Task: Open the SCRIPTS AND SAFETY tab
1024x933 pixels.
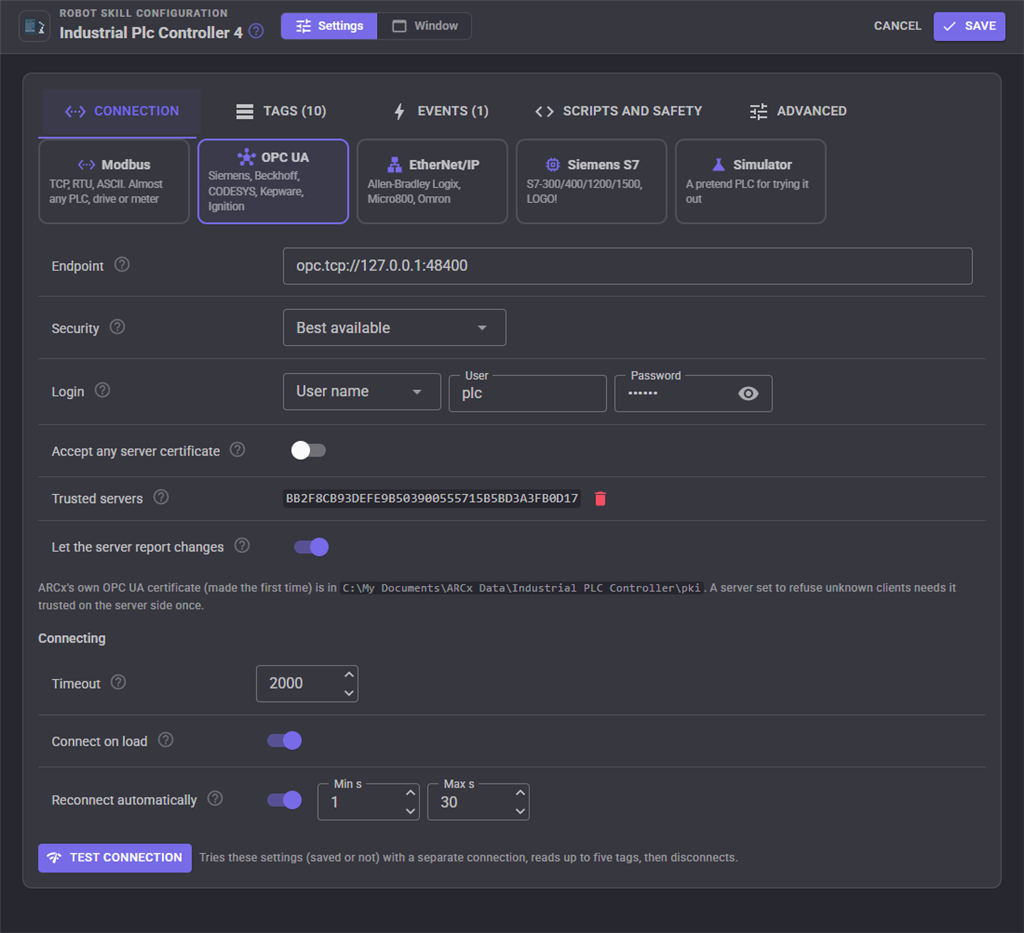Action: (x=618, y=111)
